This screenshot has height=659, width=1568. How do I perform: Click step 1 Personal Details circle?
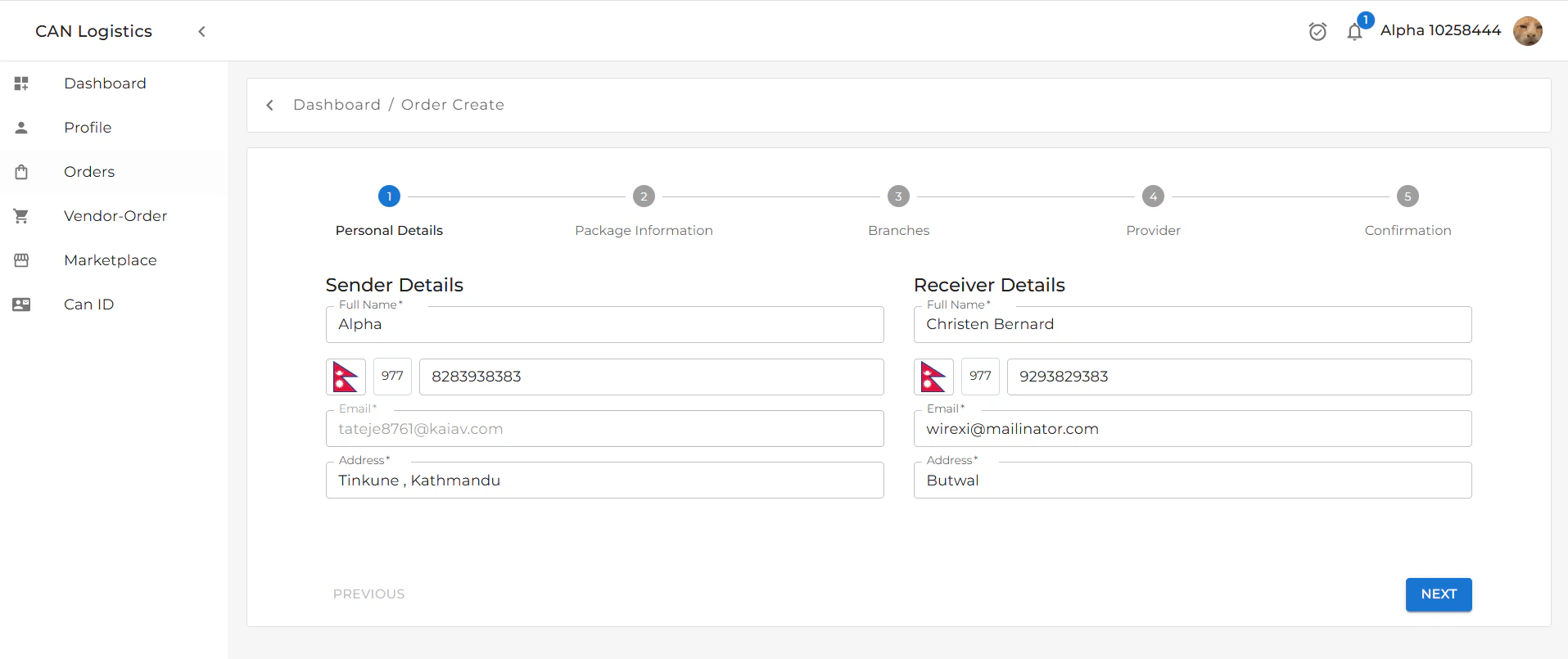click(389, 196)
